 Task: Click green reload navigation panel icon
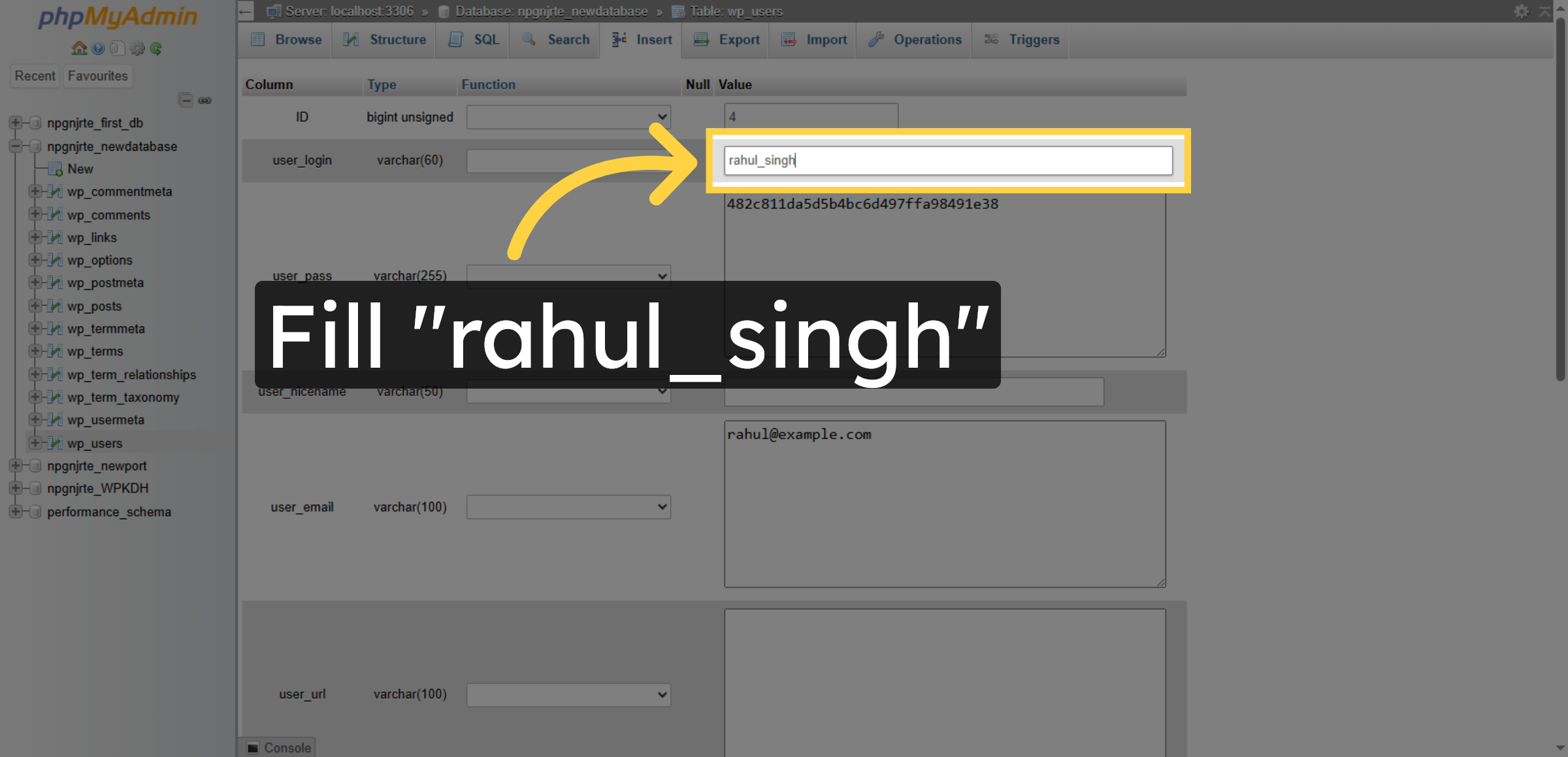(156, 48)
